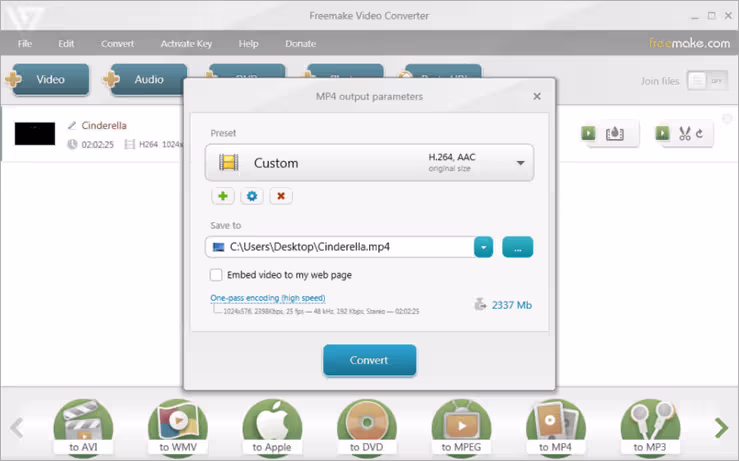This screenshot has height=461, width=739.
Task: Choose the to MP3 output format
Action: pos(650,427)
